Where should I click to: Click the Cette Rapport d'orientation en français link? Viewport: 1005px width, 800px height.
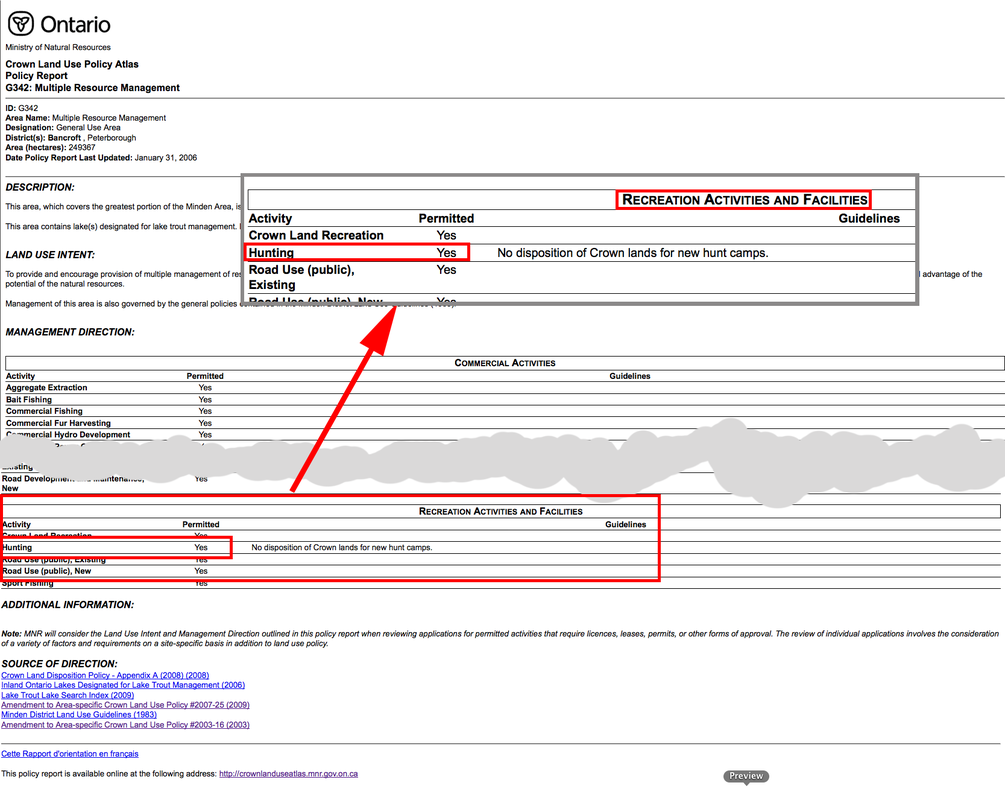pyautogui.click(x=70, y=754)
